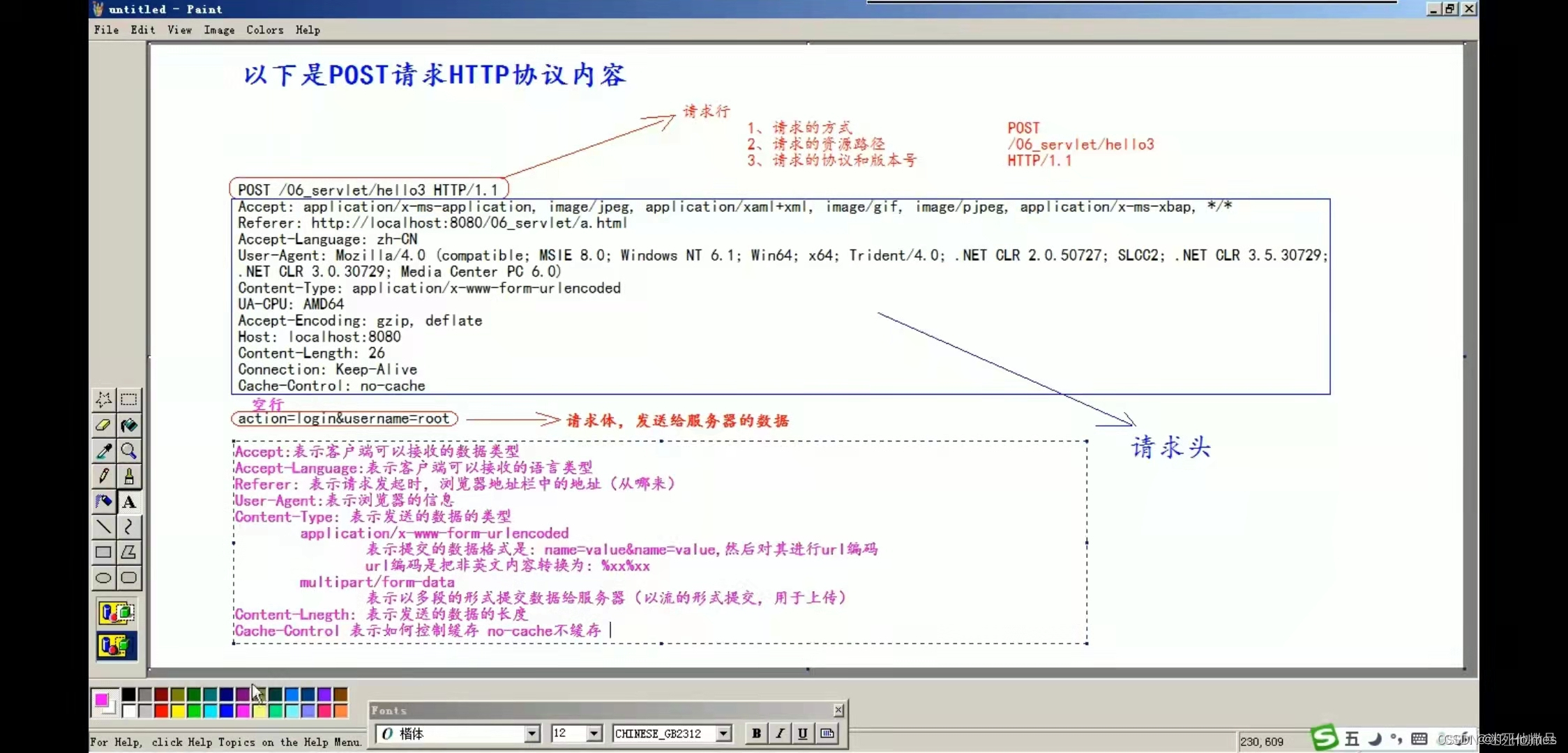Pick the white color swatch
The height and width of the screenshot is (753, 1568).
[128, 710]
